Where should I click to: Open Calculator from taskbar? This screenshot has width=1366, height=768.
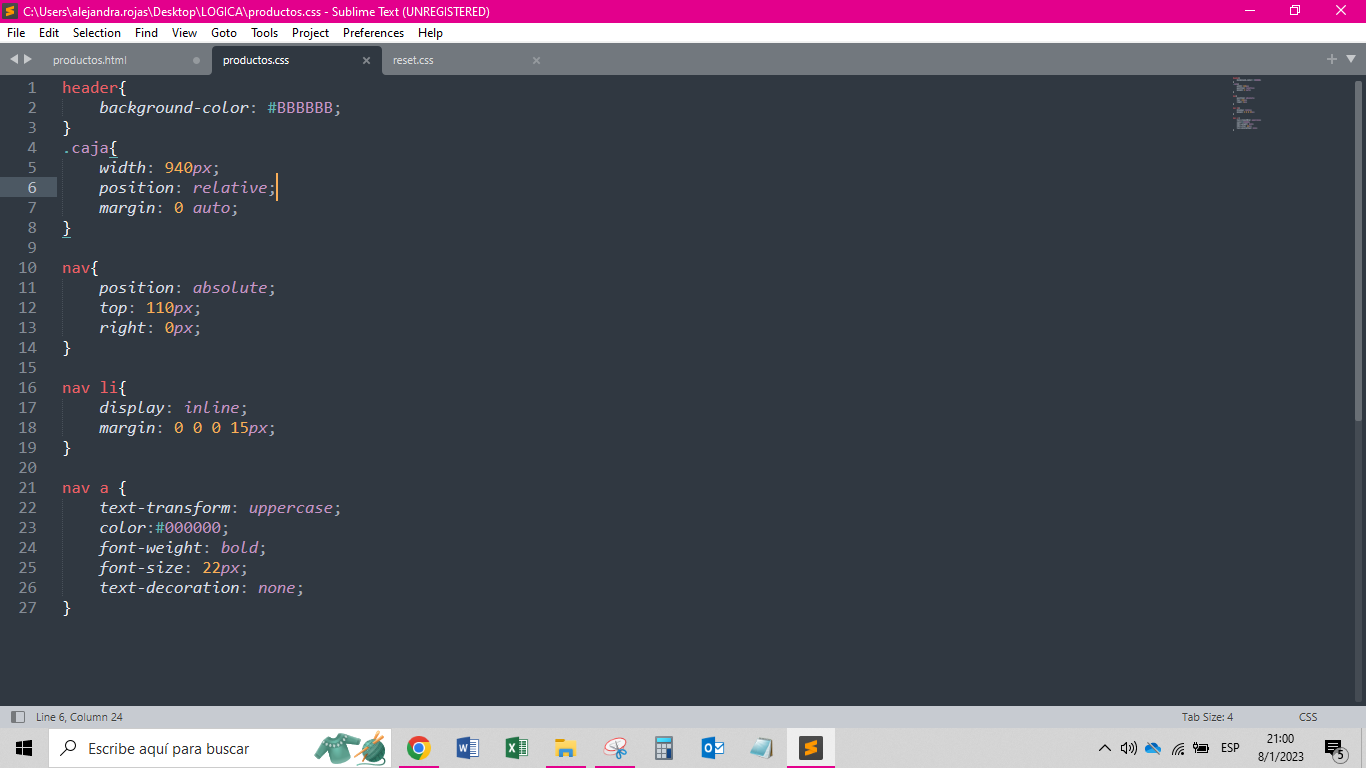click(663, 748)
